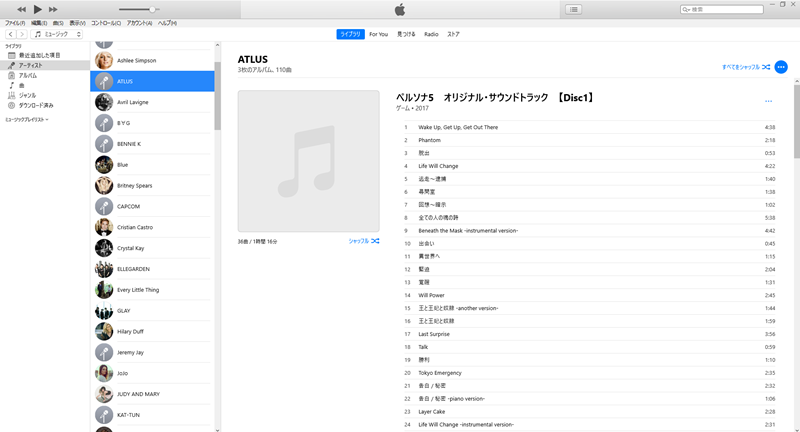
Task: Skip ahead with the fast-forward button
Action: click(x=53, y=9)
